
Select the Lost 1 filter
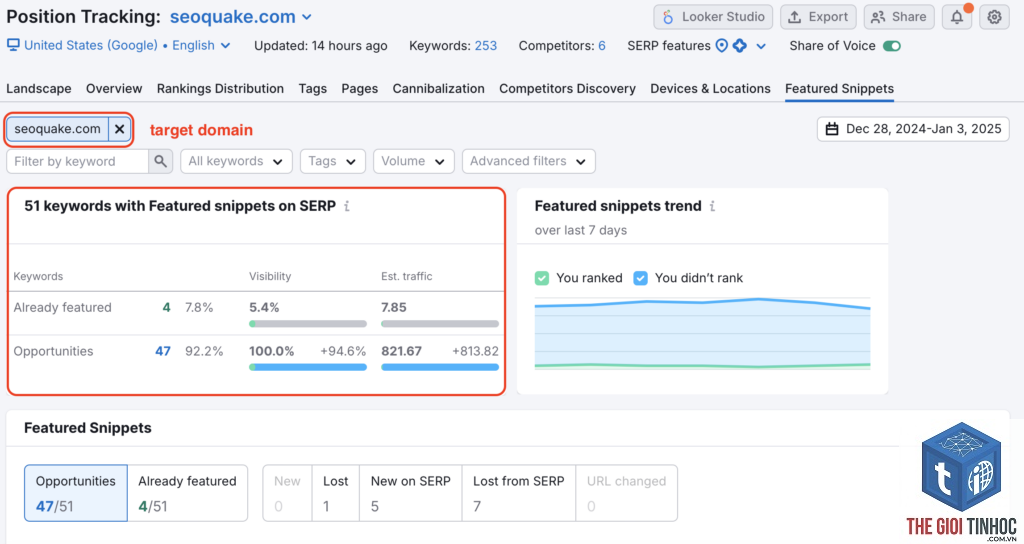[x=336, y=493]
